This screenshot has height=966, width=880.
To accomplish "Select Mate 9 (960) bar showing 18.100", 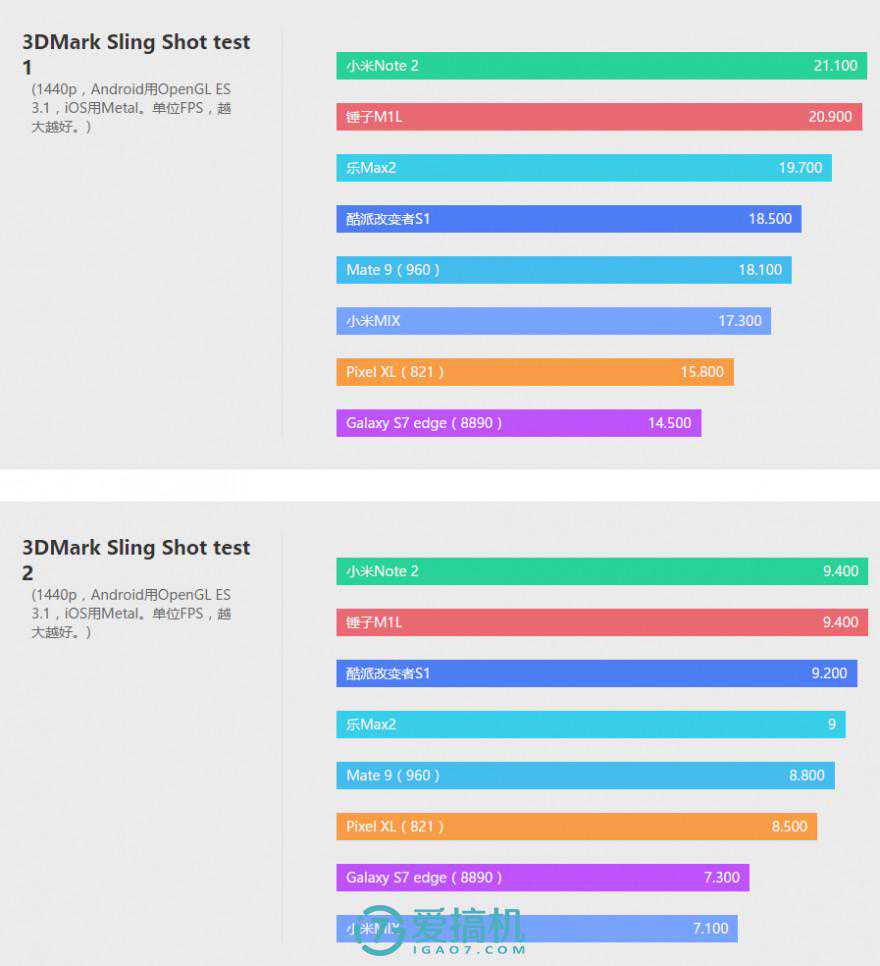I will coord(563,270).
